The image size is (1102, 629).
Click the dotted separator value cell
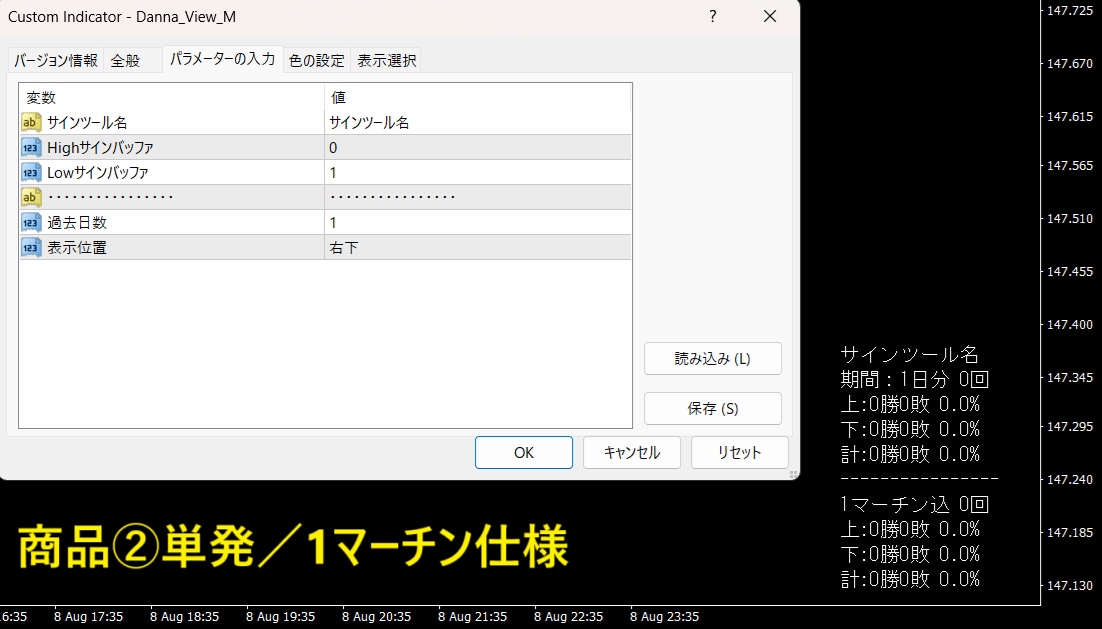tap(478, 197)
